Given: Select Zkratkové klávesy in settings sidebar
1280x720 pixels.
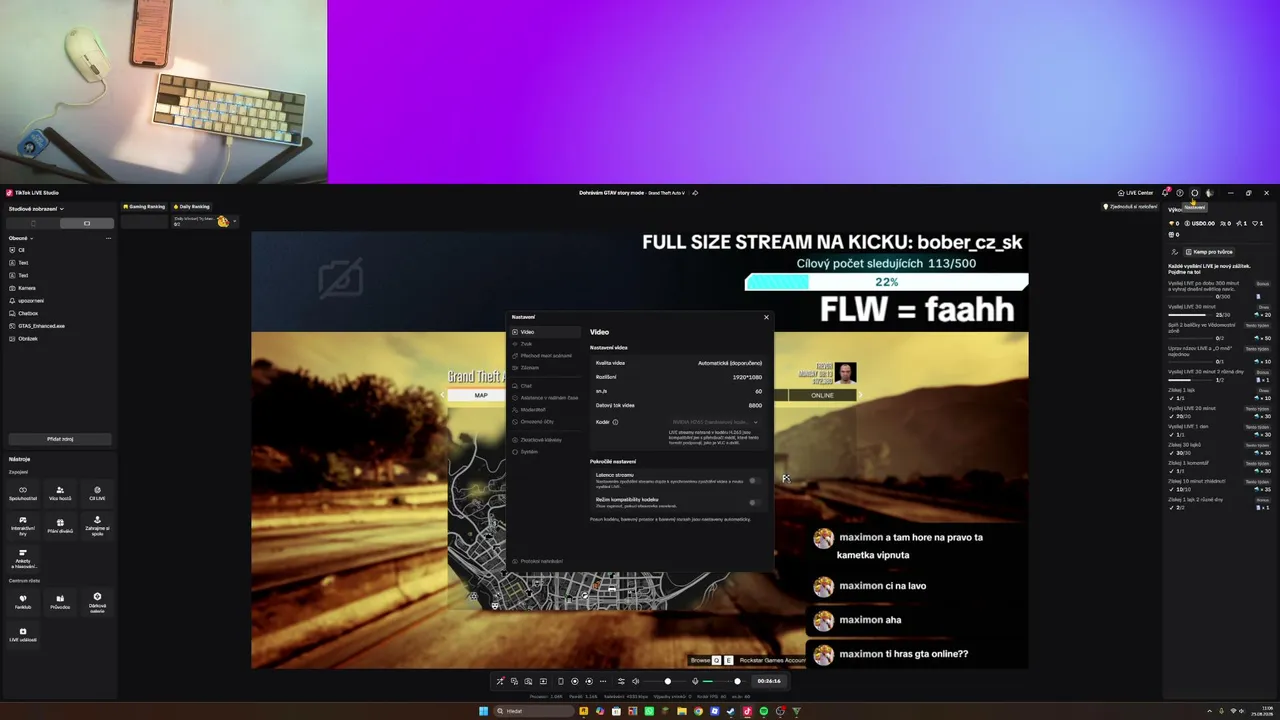Looking at the screenshot, I should coord(546,440).
